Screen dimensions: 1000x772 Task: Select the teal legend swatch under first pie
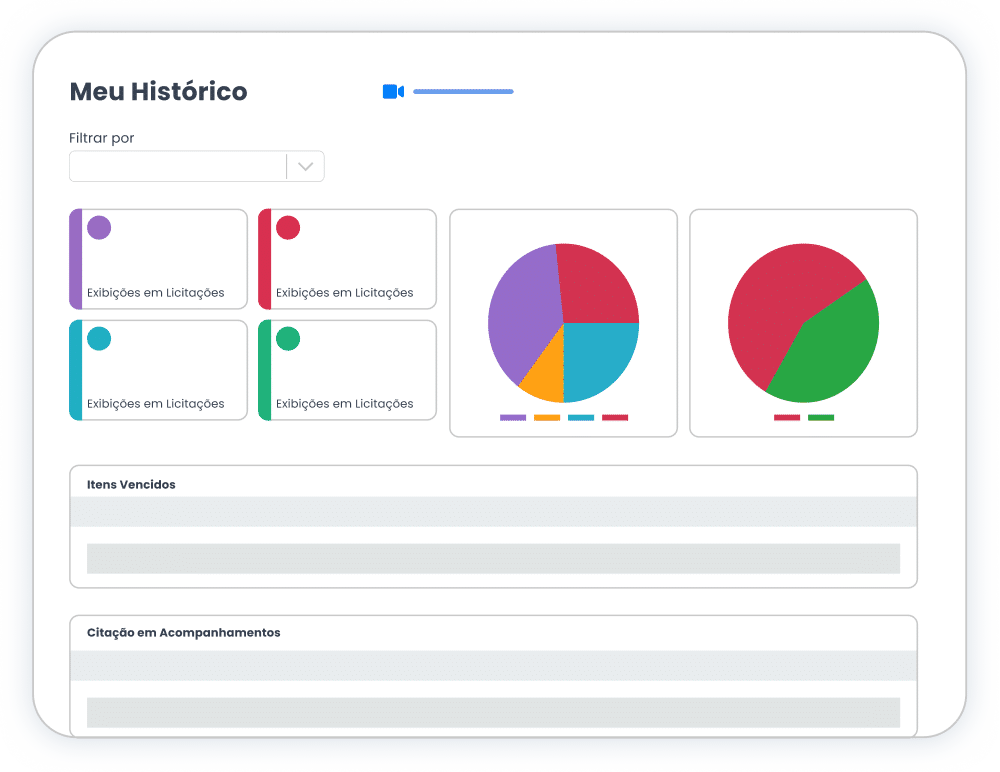click(581, 417)
